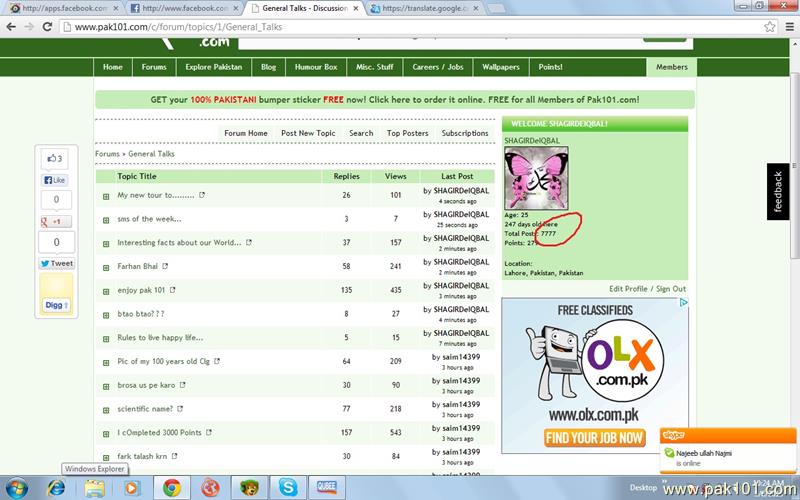Open Skype from the Windows taskbar
The height and width of the screenshot is (500, 800).
point(290,487)
